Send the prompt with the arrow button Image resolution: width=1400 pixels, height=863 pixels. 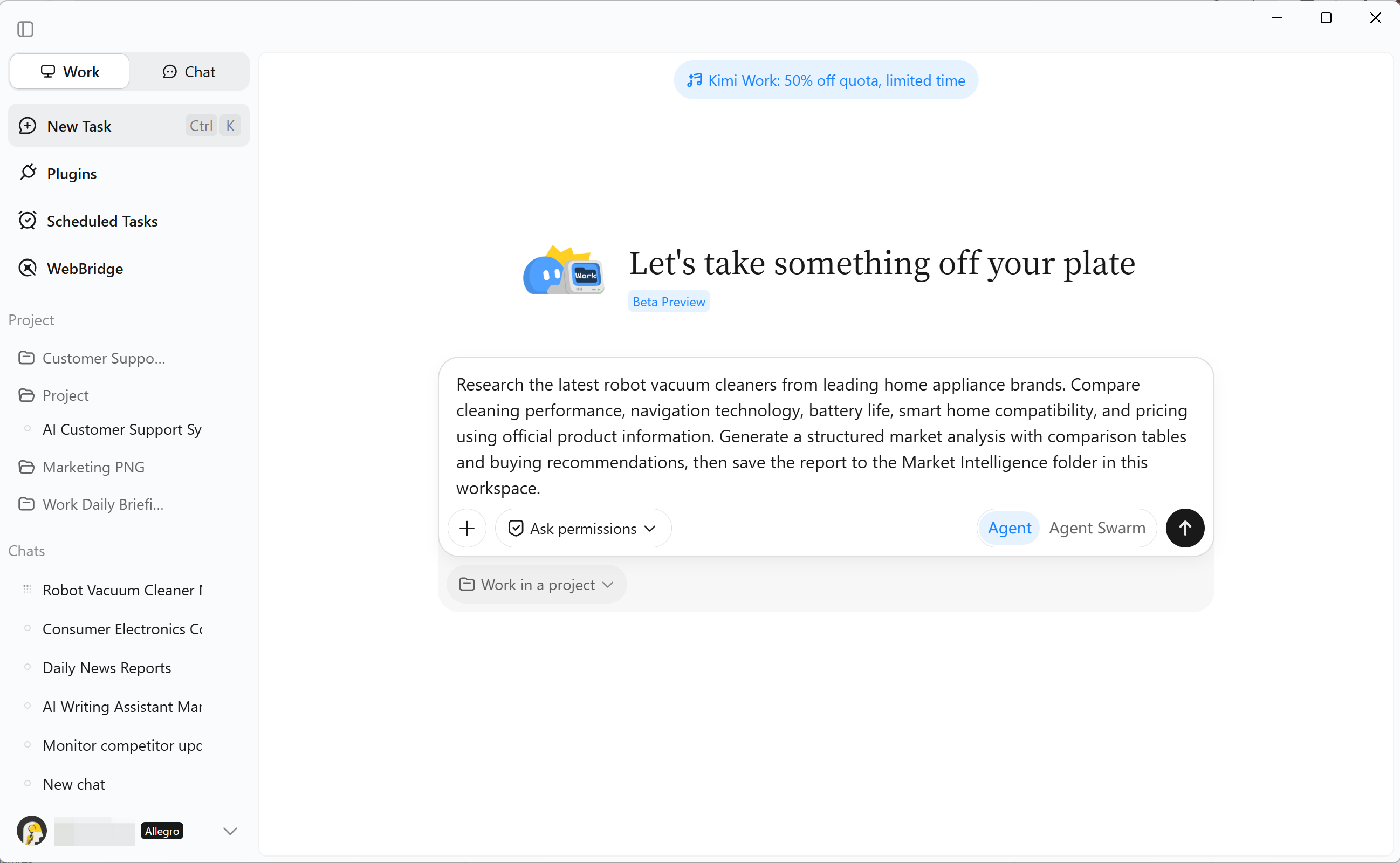[1184, 528]
